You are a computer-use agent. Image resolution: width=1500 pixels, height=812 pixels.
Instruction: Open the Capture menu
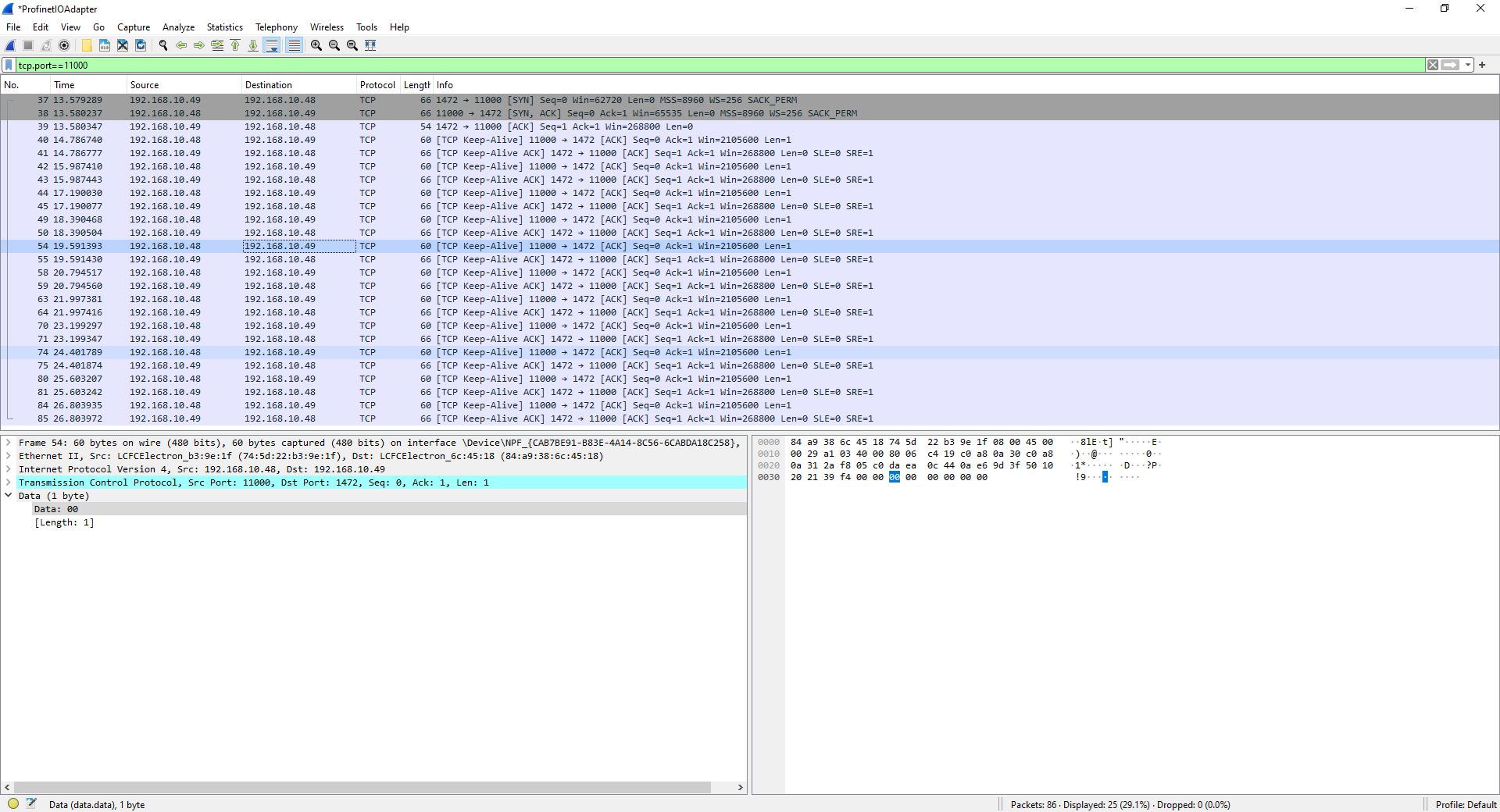pos(134,27)
